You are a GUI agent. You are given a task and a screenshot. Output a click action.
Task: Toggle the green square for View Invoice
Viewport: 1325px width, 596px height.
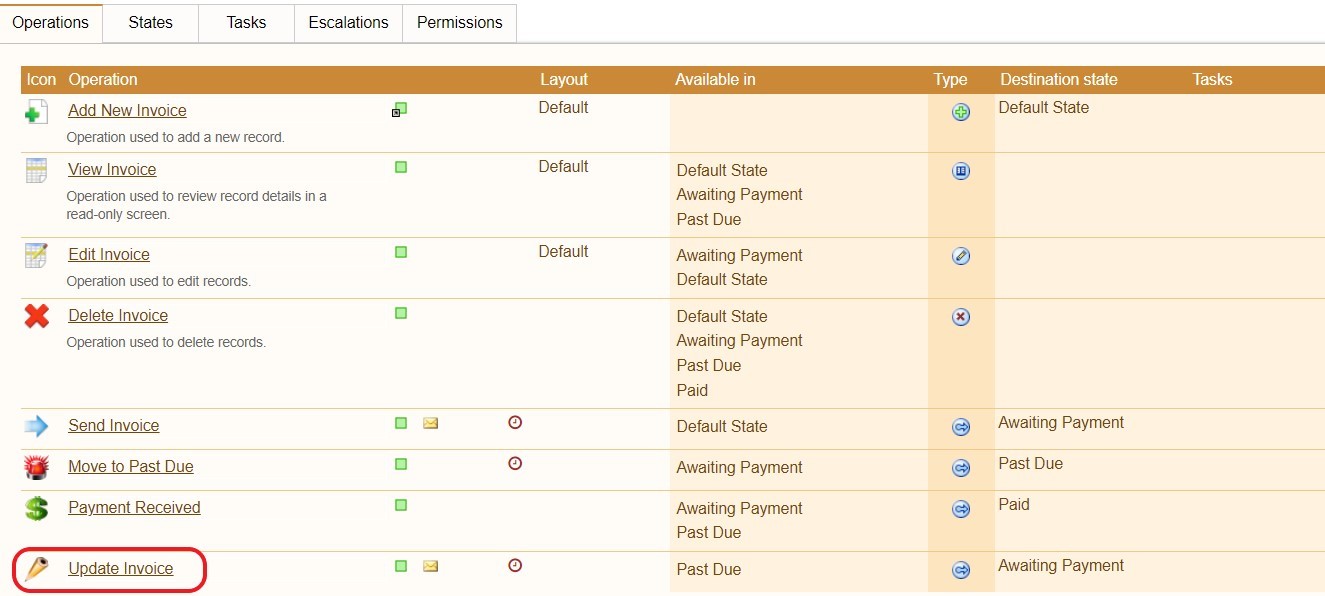[x=401, y=167]
